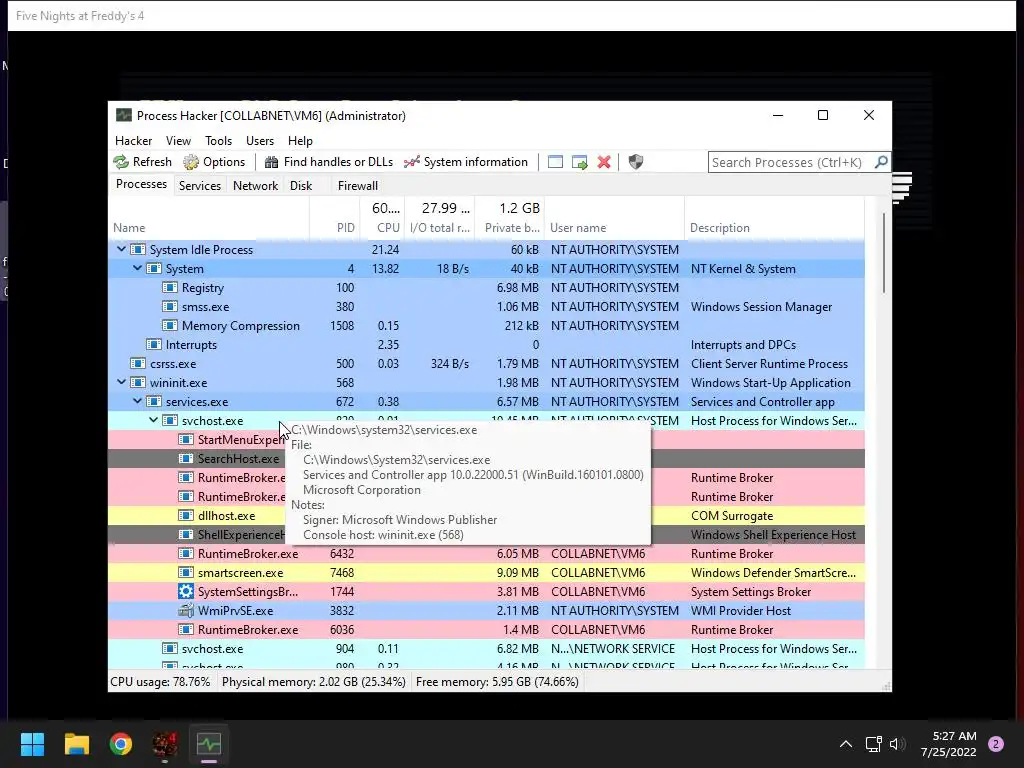Click the smss.exe process icon
This screenshot has width=1024, height=768.
[170, 307]
